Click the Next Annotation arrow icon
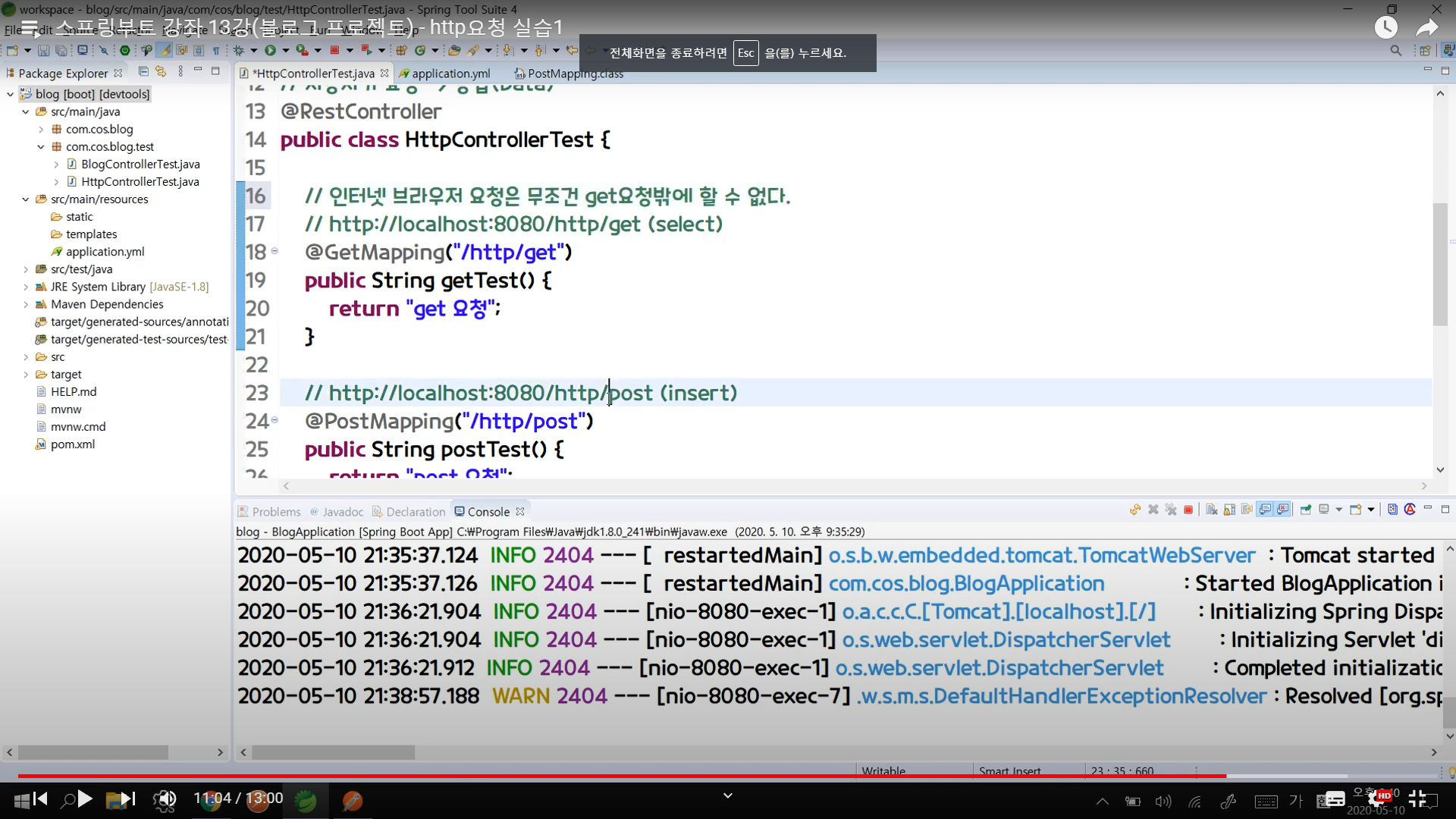 point(507,51)
